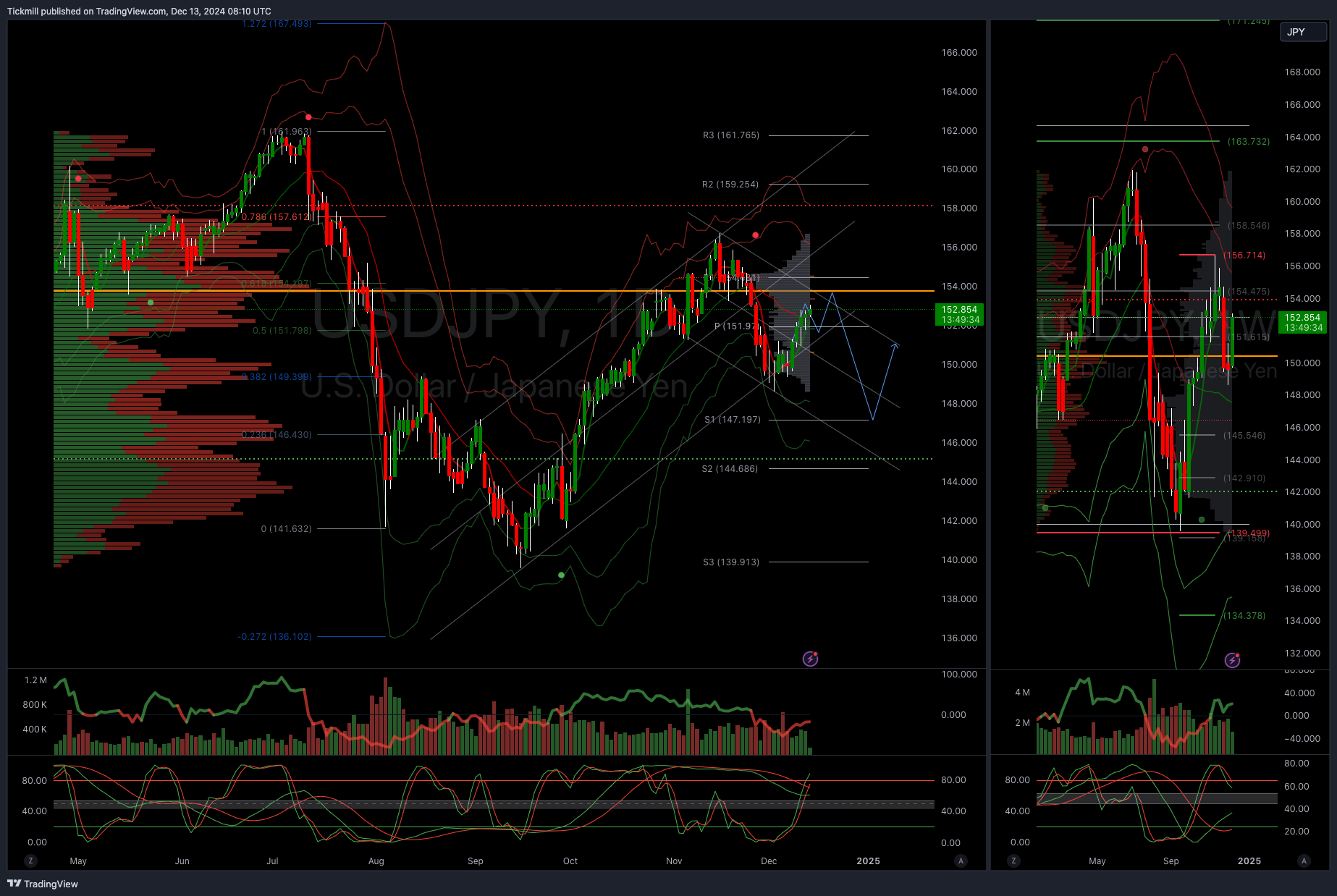Click the lightning bolt icon on the weekly chart
This screenshot has height=896, width=1337.
click(1232, 660)
